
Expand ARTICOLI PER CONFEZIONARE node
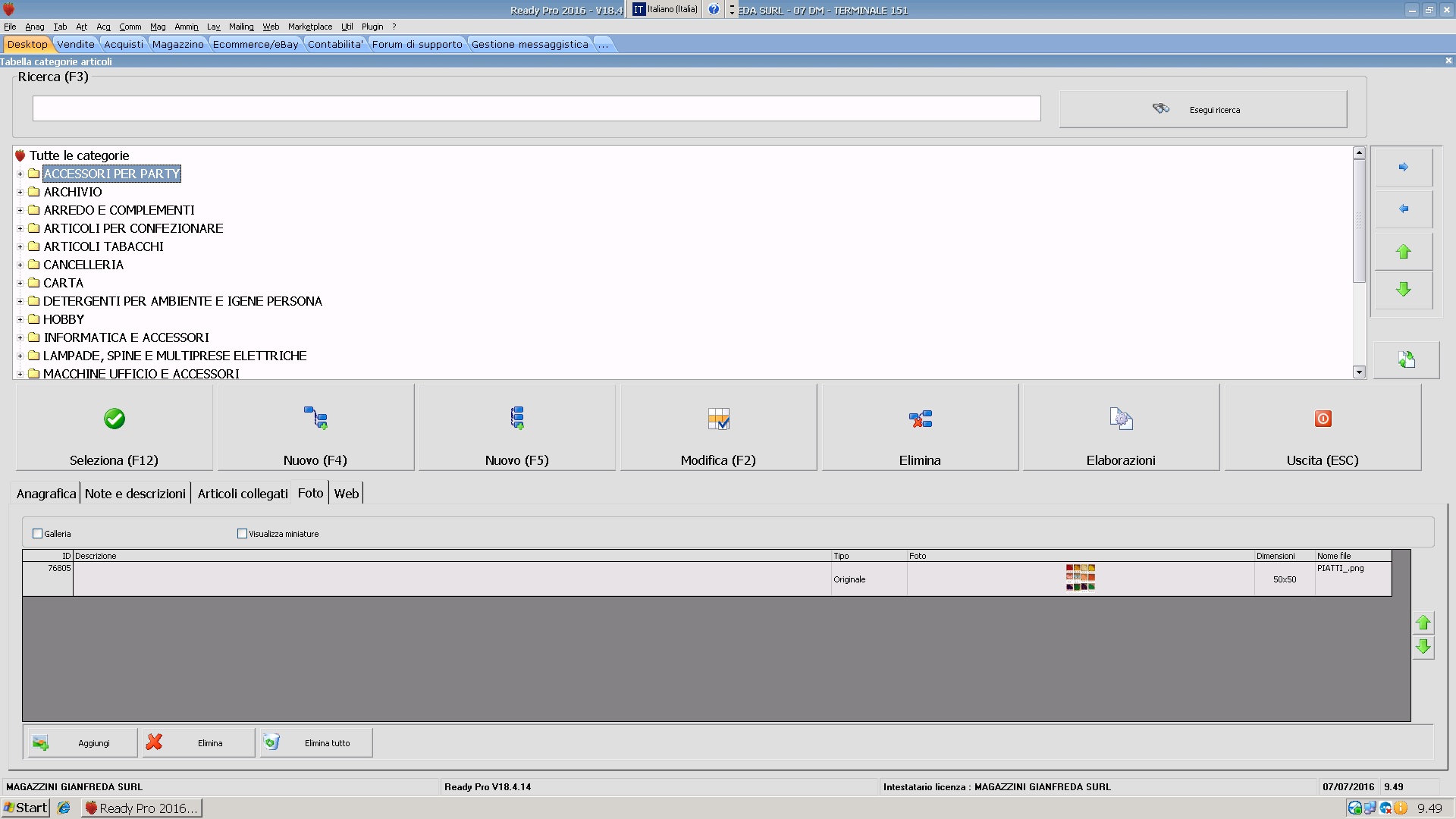[20, 228]
